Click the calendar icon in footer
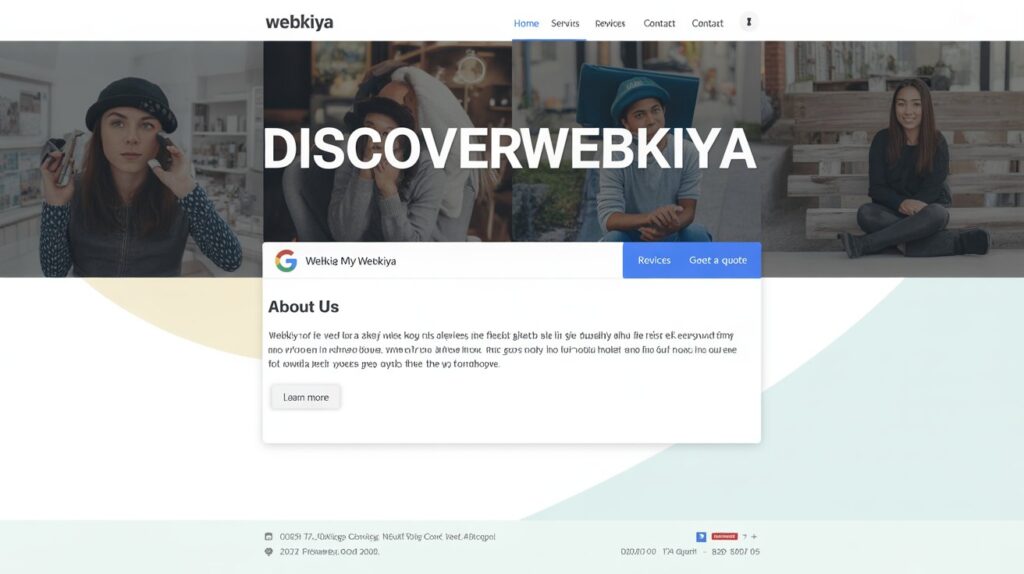 point(268,536)
